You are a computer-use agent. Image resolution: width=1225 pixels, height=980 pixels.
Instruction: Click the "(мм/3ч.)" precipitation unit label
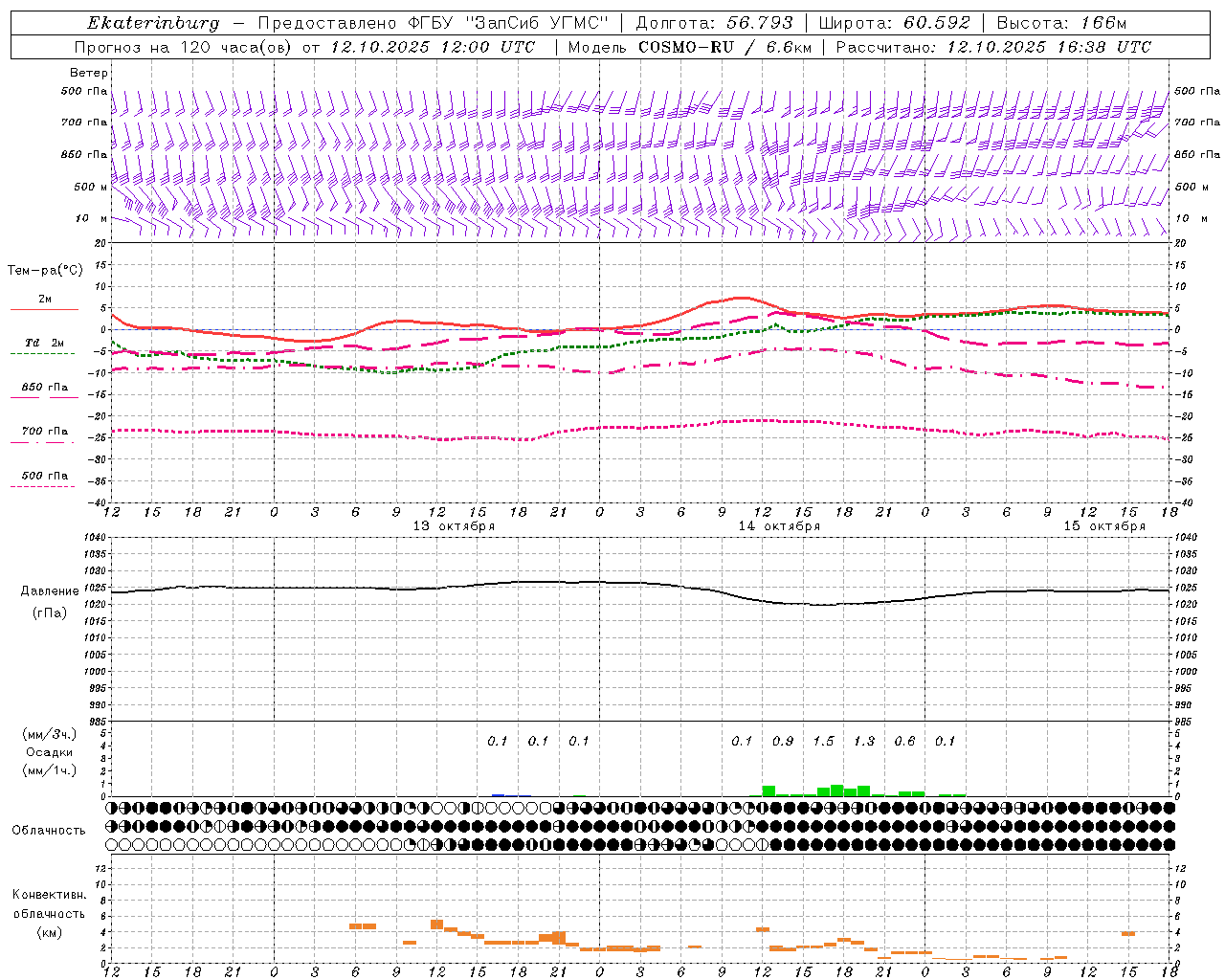tap(50, 734)
